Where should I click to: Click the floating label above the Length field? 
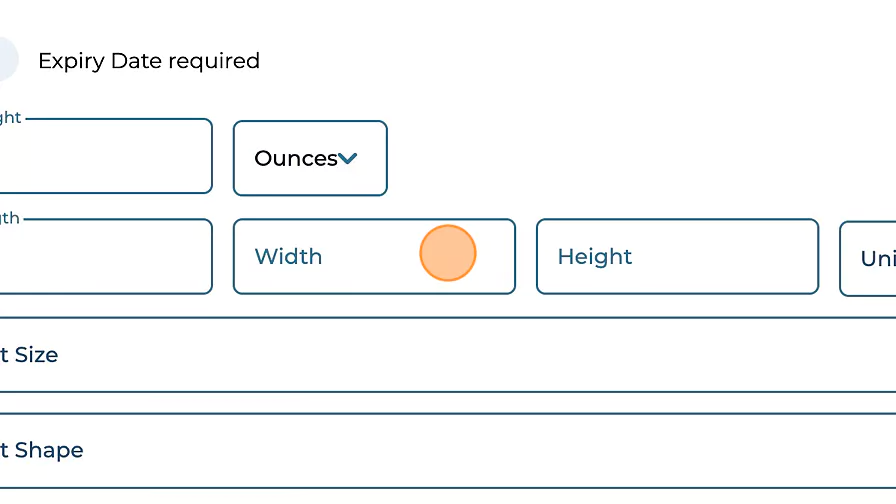pos(10,218)
